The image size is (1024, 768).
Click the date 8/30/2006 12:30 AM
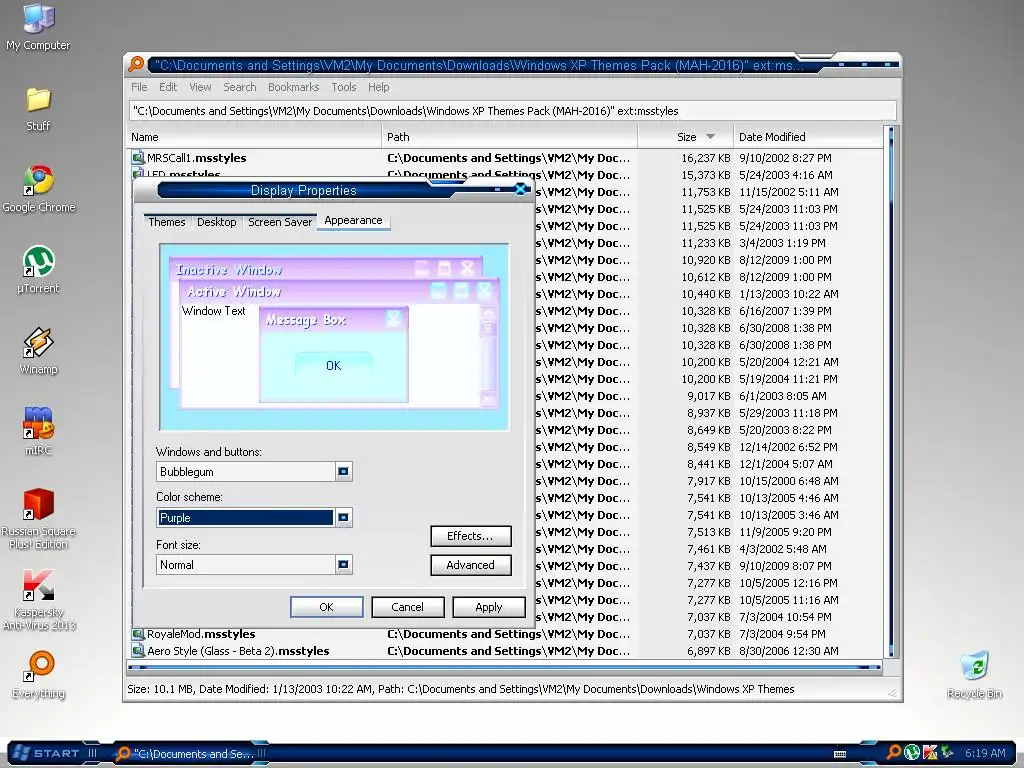pos(789,650)
